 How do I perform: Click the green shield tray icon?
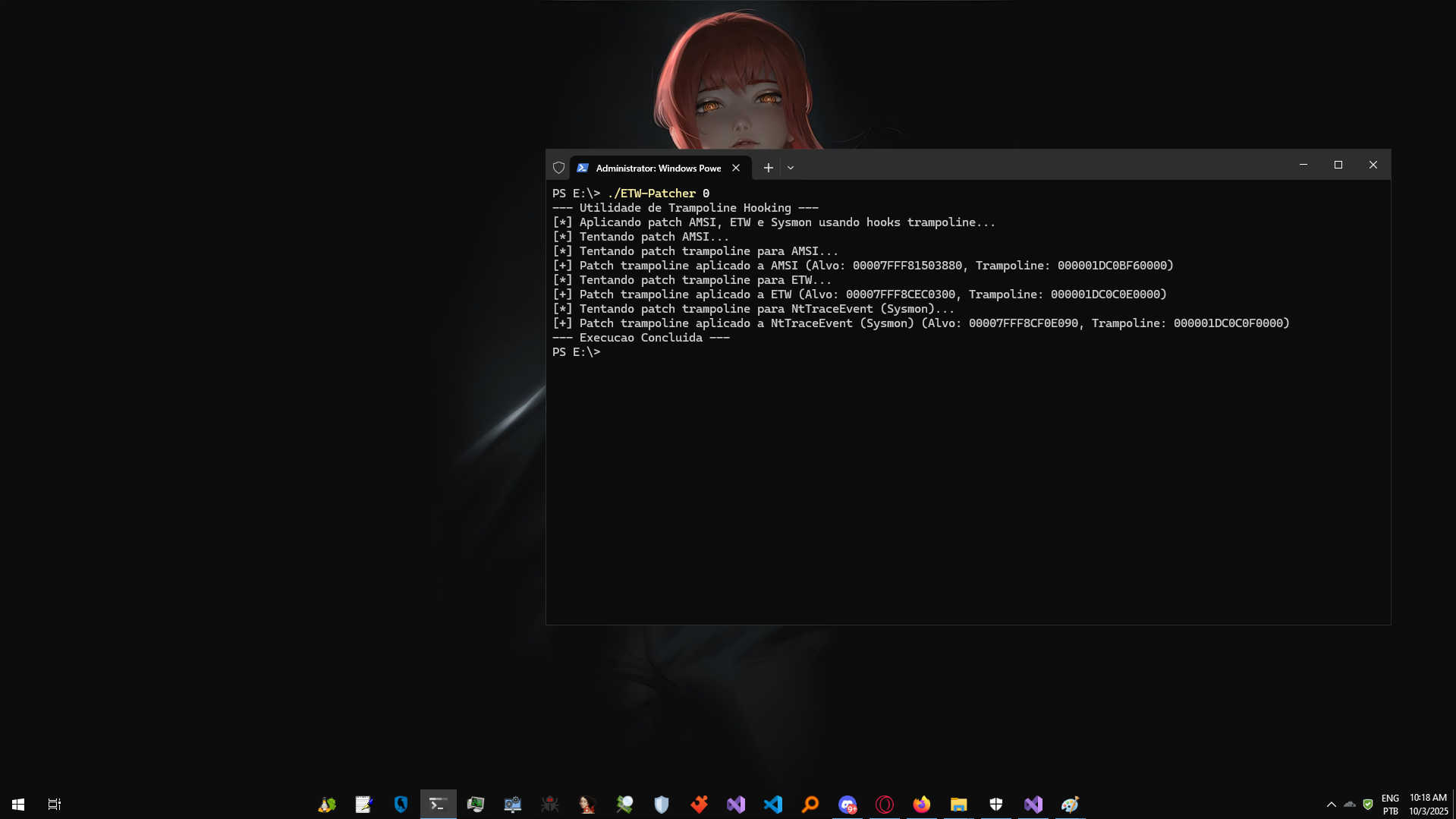point(1368,804)
